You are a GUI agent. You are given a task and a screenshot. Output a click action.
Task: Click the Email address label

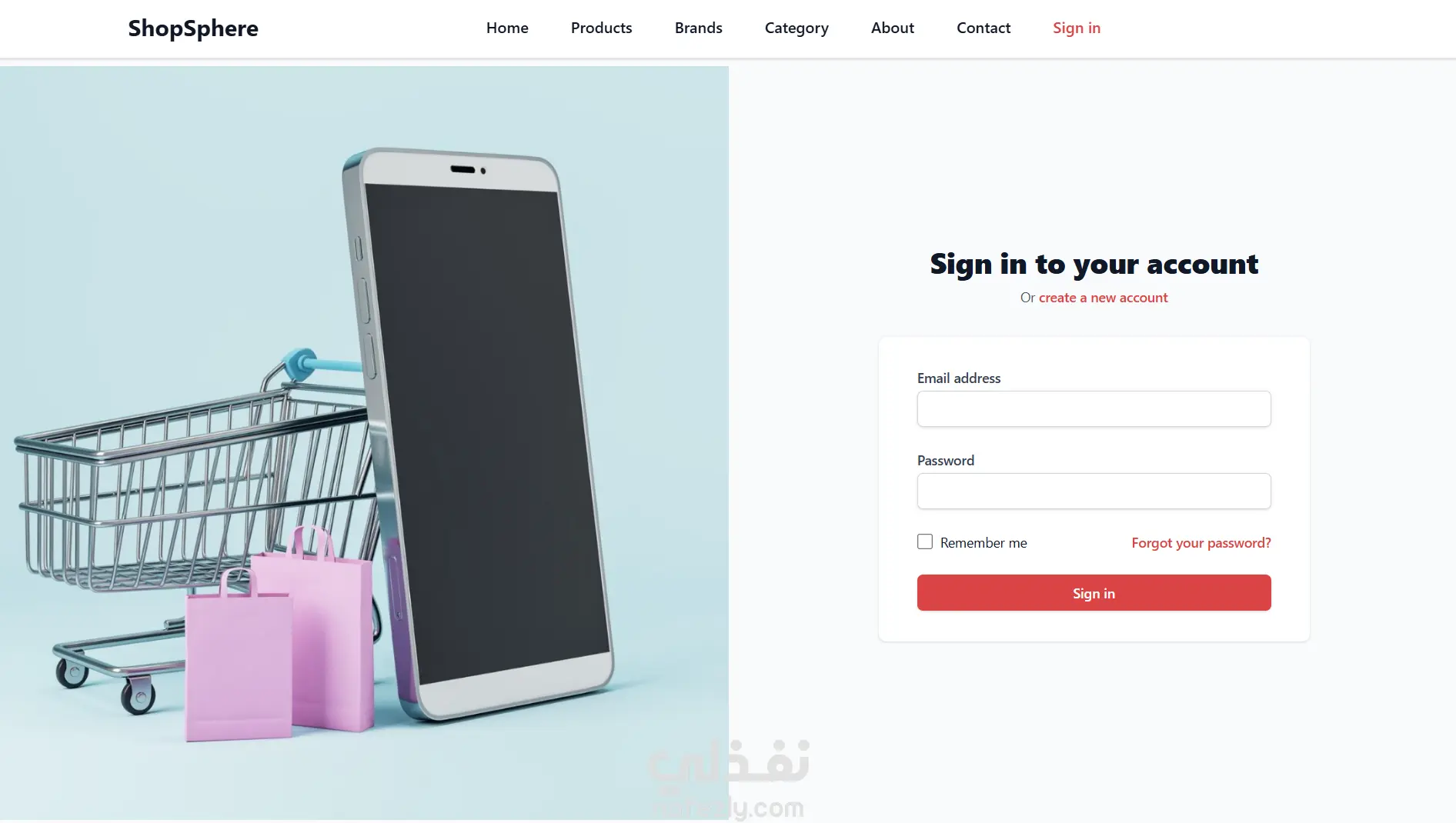[959, 378]
